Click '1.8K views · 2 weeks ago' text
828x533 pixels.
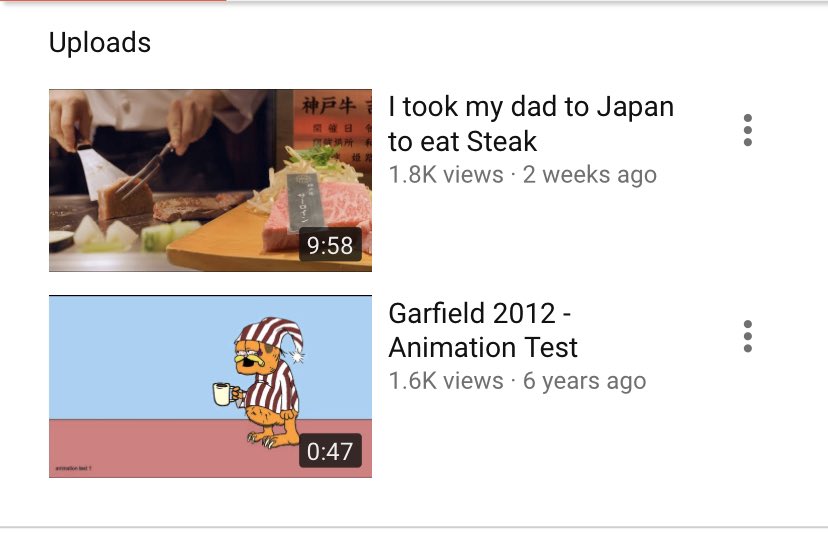[522, 175]
